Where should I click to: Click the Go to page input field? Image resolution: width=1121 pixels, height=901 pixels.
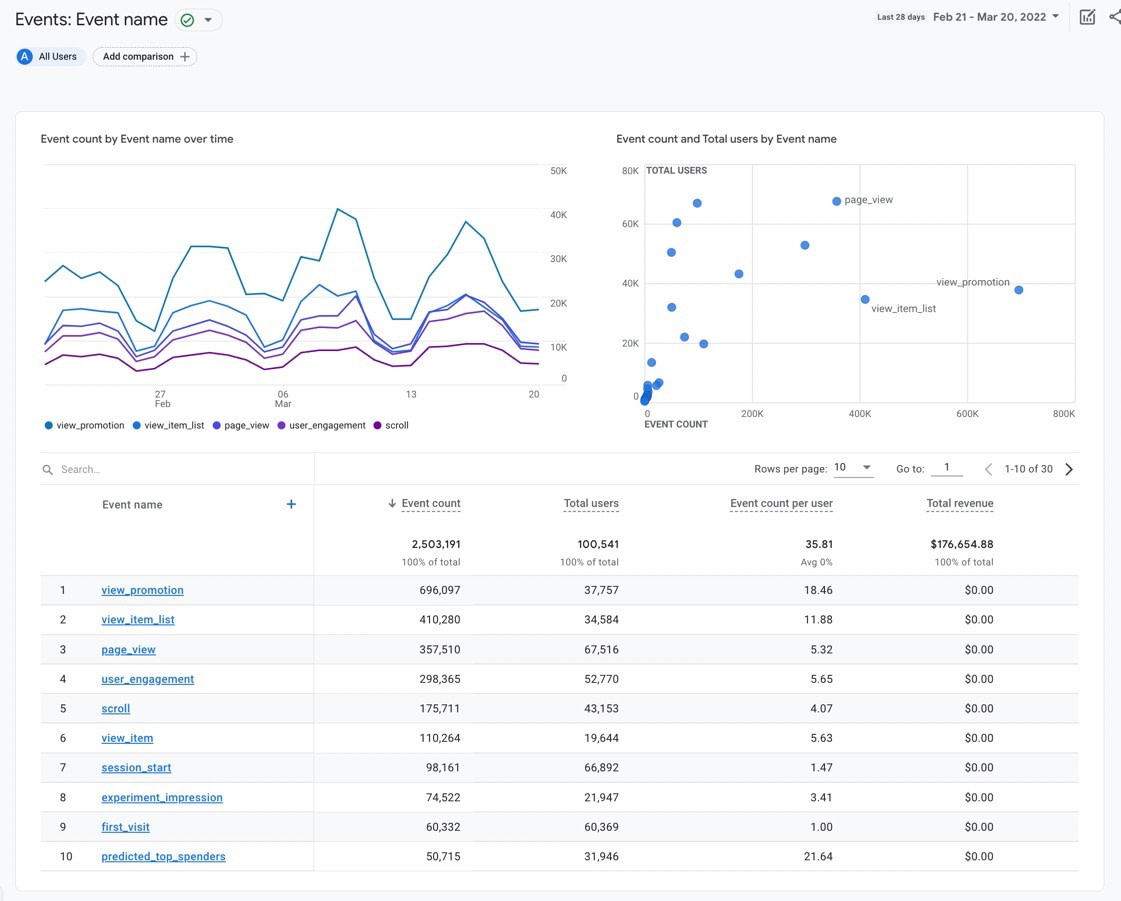point(947,467)
